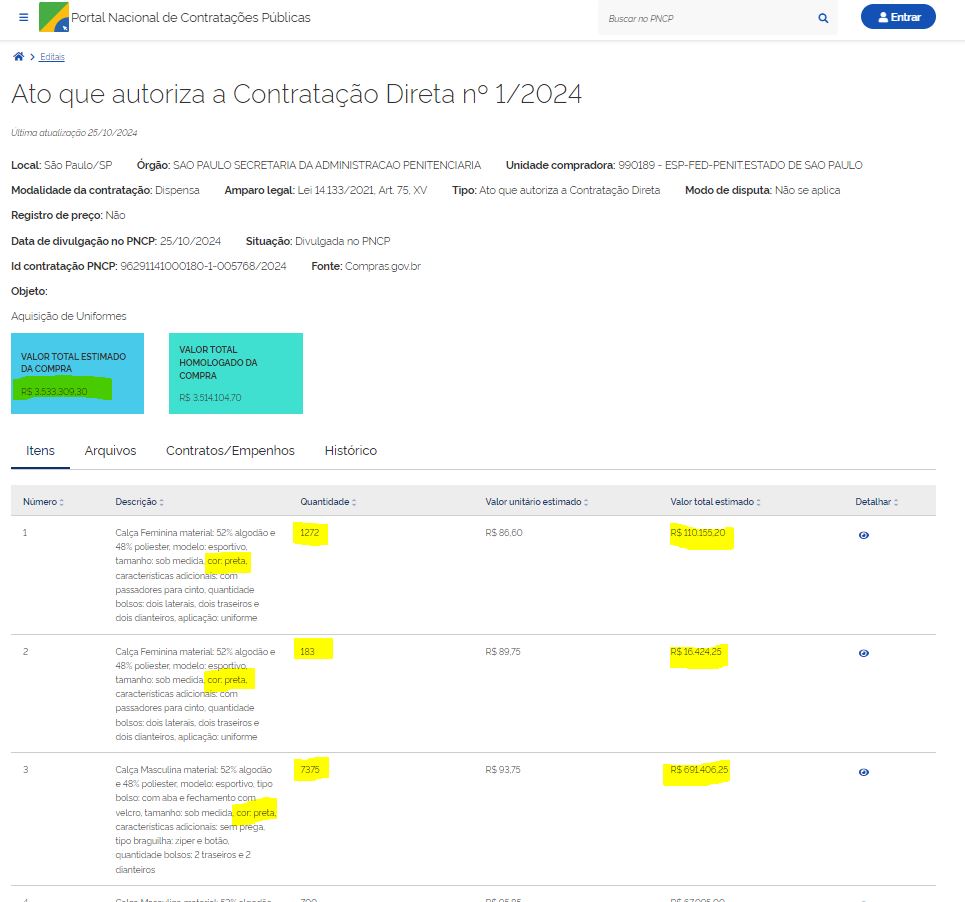Focus the Buscar no PNCP search field
This screenshot has height=902, width=965.
705,18
